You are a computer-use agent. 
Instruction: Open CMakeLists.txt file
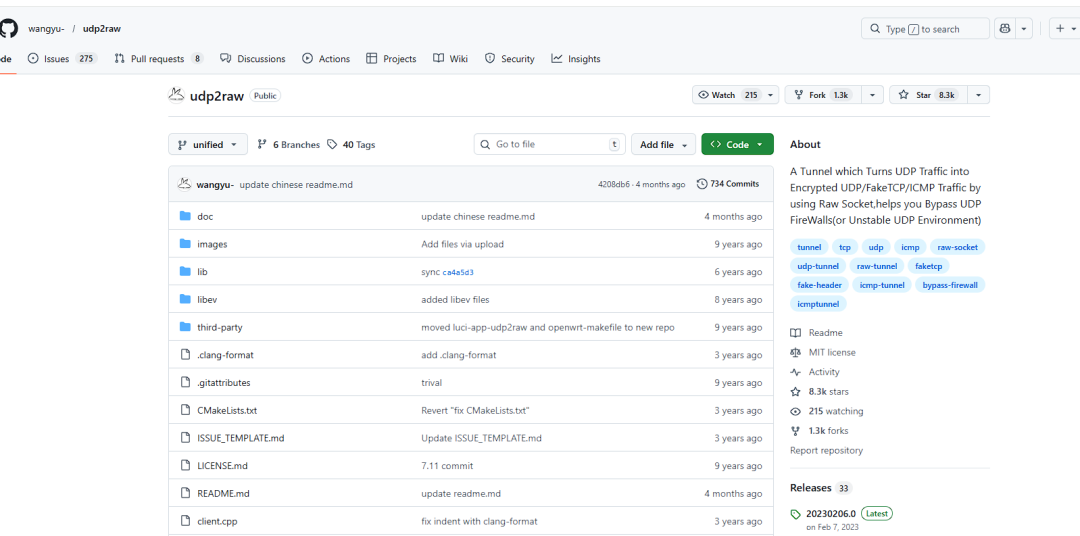[x=227, y=410]
